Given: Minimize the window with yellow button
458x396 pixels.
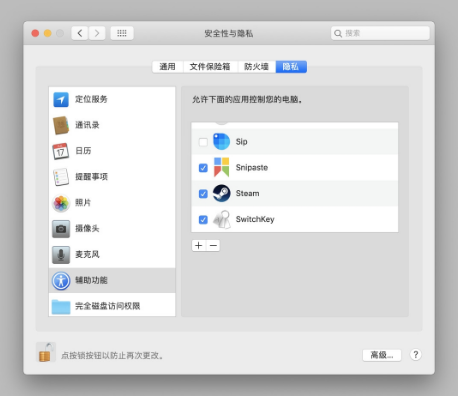Looking at the screenshot, I should tap(48, 33).
